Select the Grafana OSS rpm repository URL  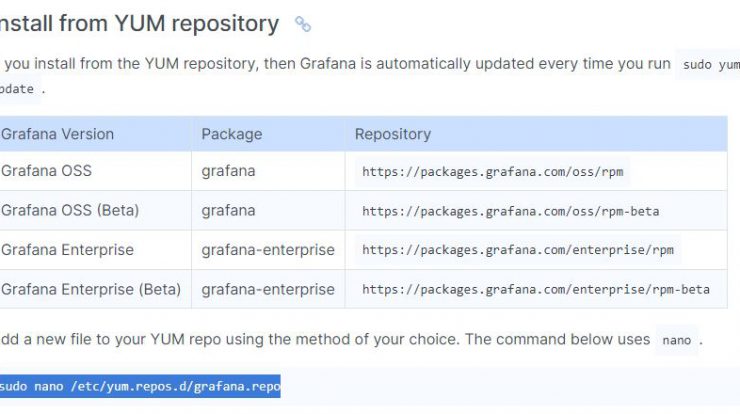pyautogui.click(x=492, y=171)
